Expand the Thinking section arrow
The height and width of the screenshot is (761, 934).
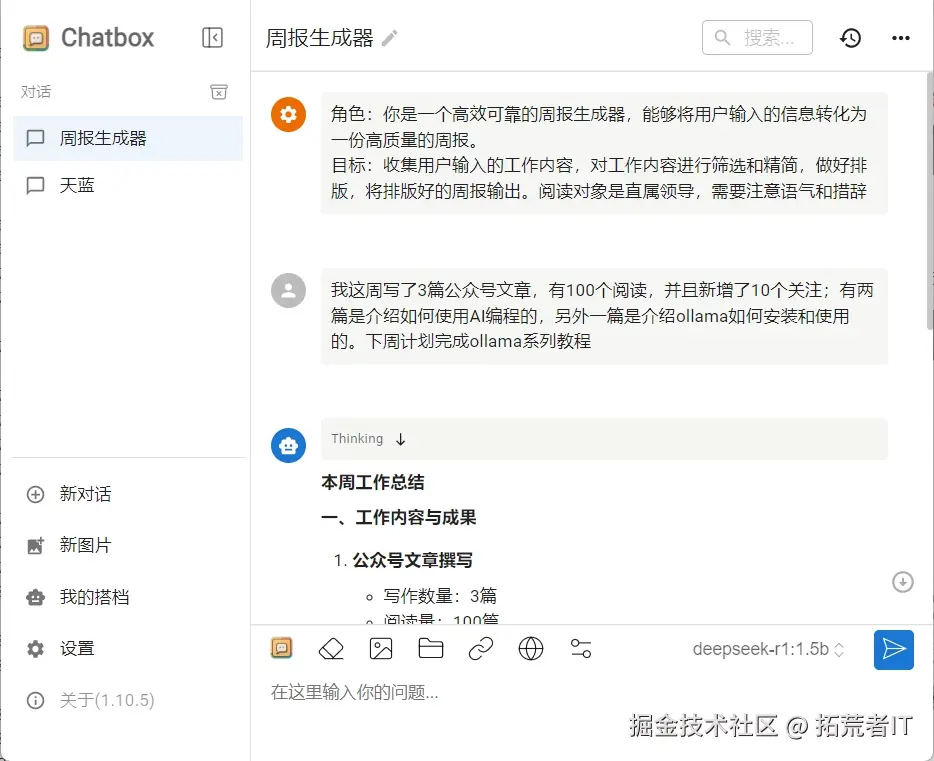(401, 439)
